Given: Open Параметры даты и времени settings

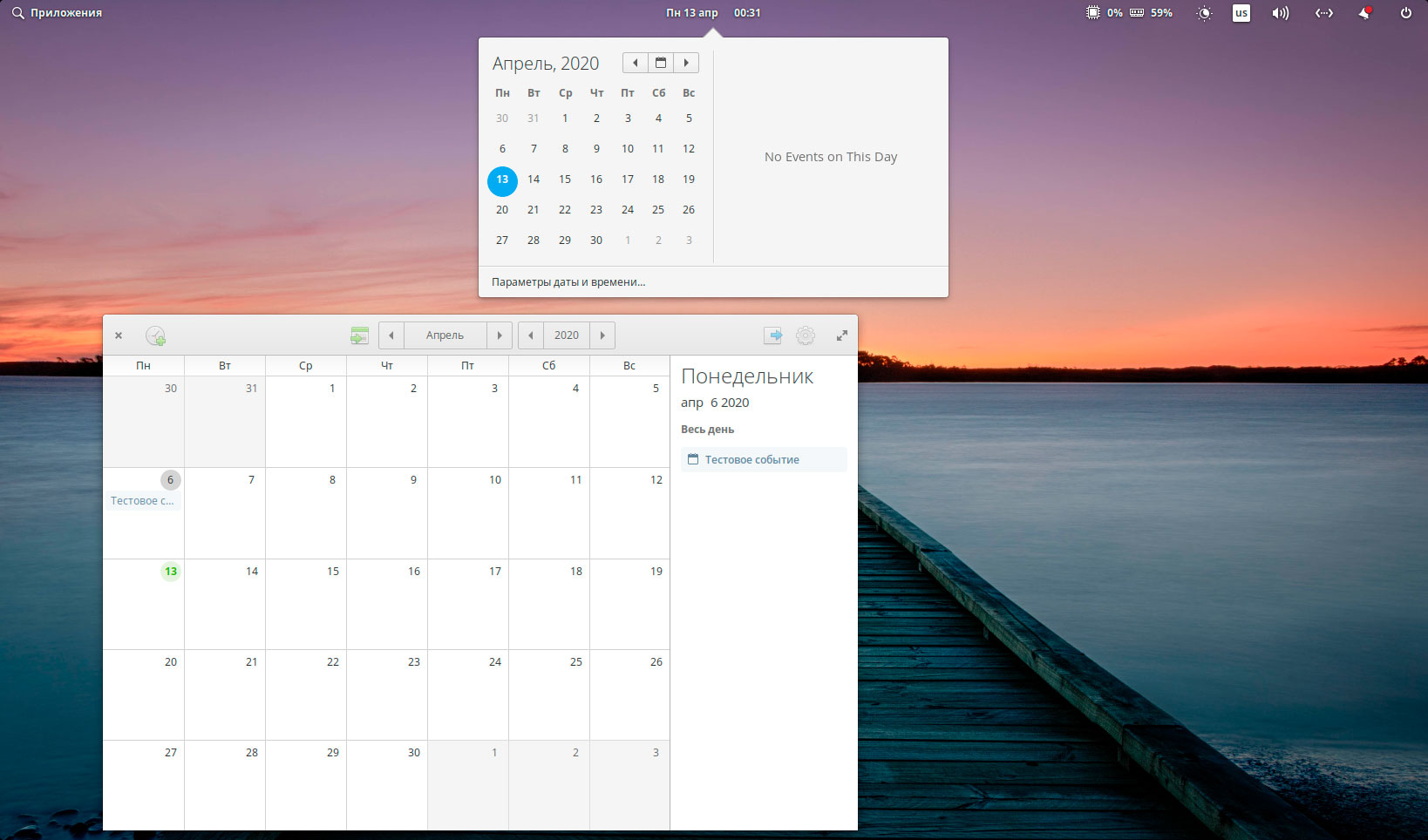Looking at the screenshot, I should [568, 282].
